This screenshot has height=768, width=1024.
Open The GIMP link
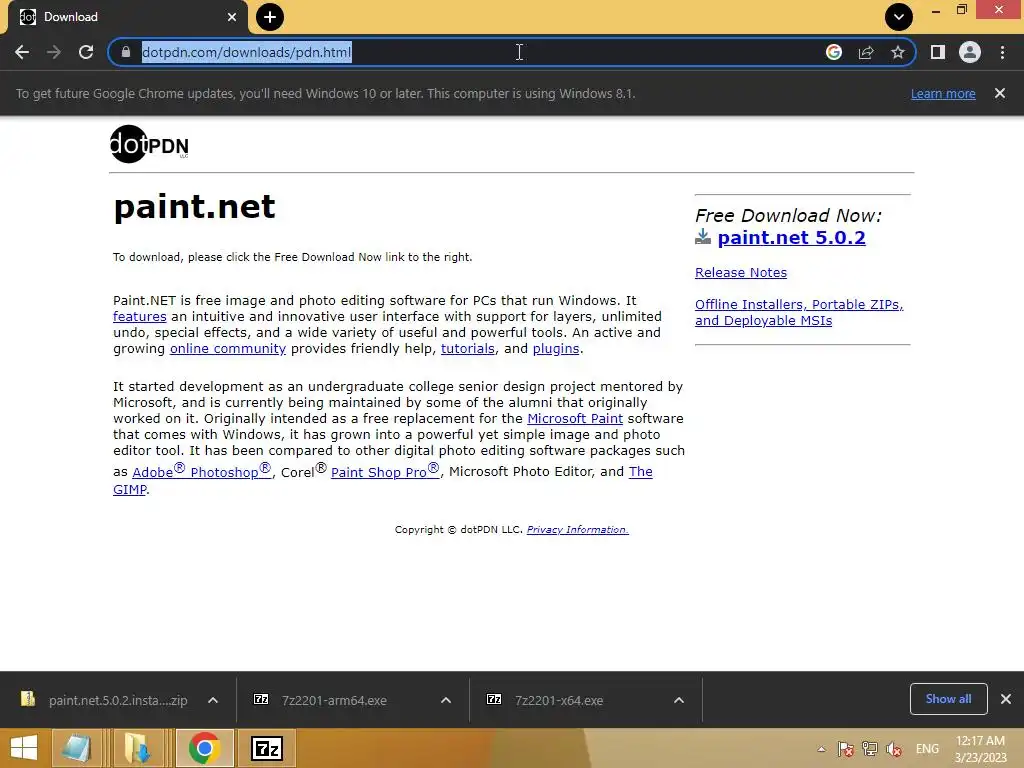[x=129, y=490]
